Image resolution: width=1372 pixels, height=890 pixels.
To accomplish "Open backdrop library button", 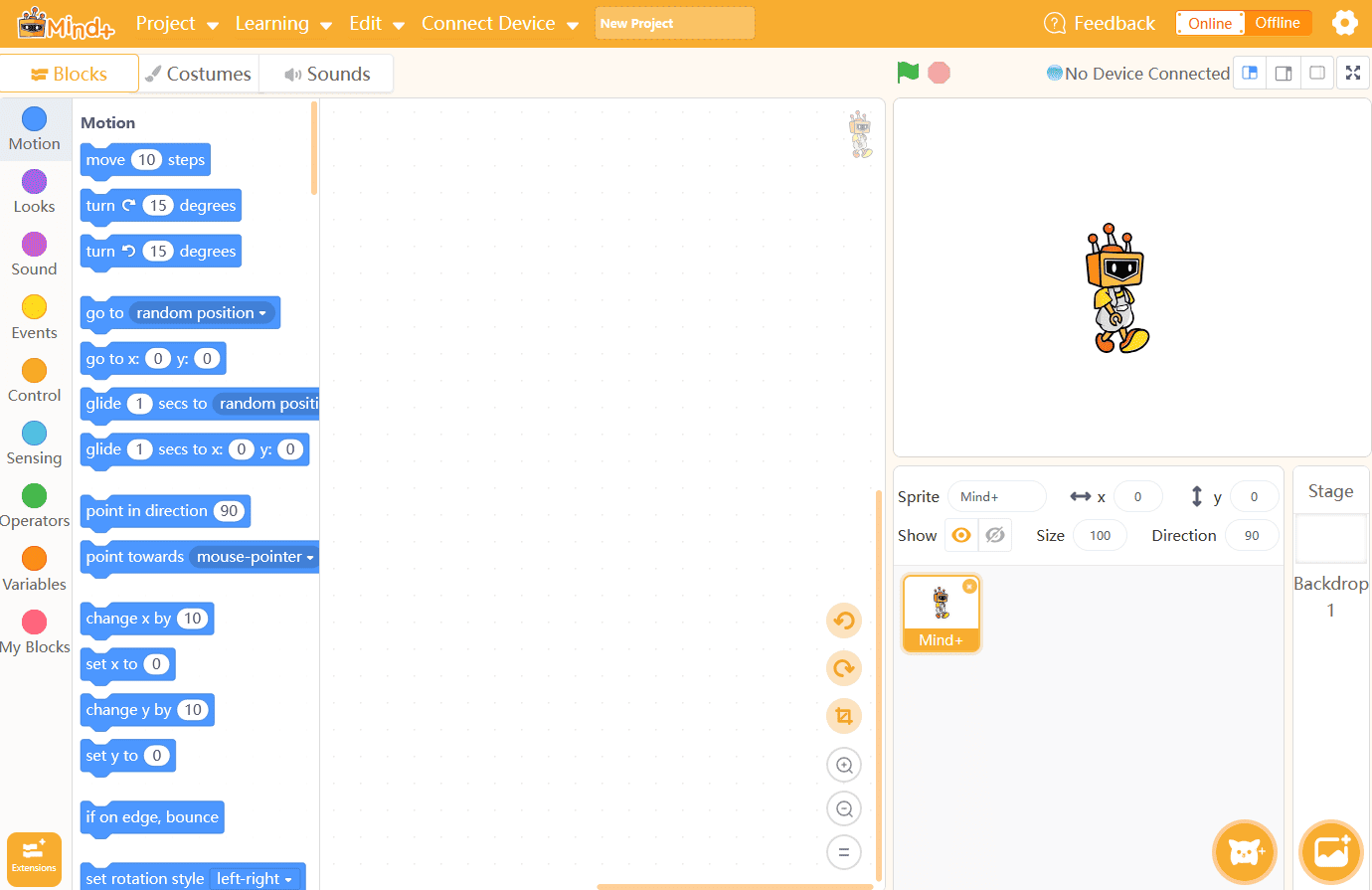I will click(x=1331, y=852).
